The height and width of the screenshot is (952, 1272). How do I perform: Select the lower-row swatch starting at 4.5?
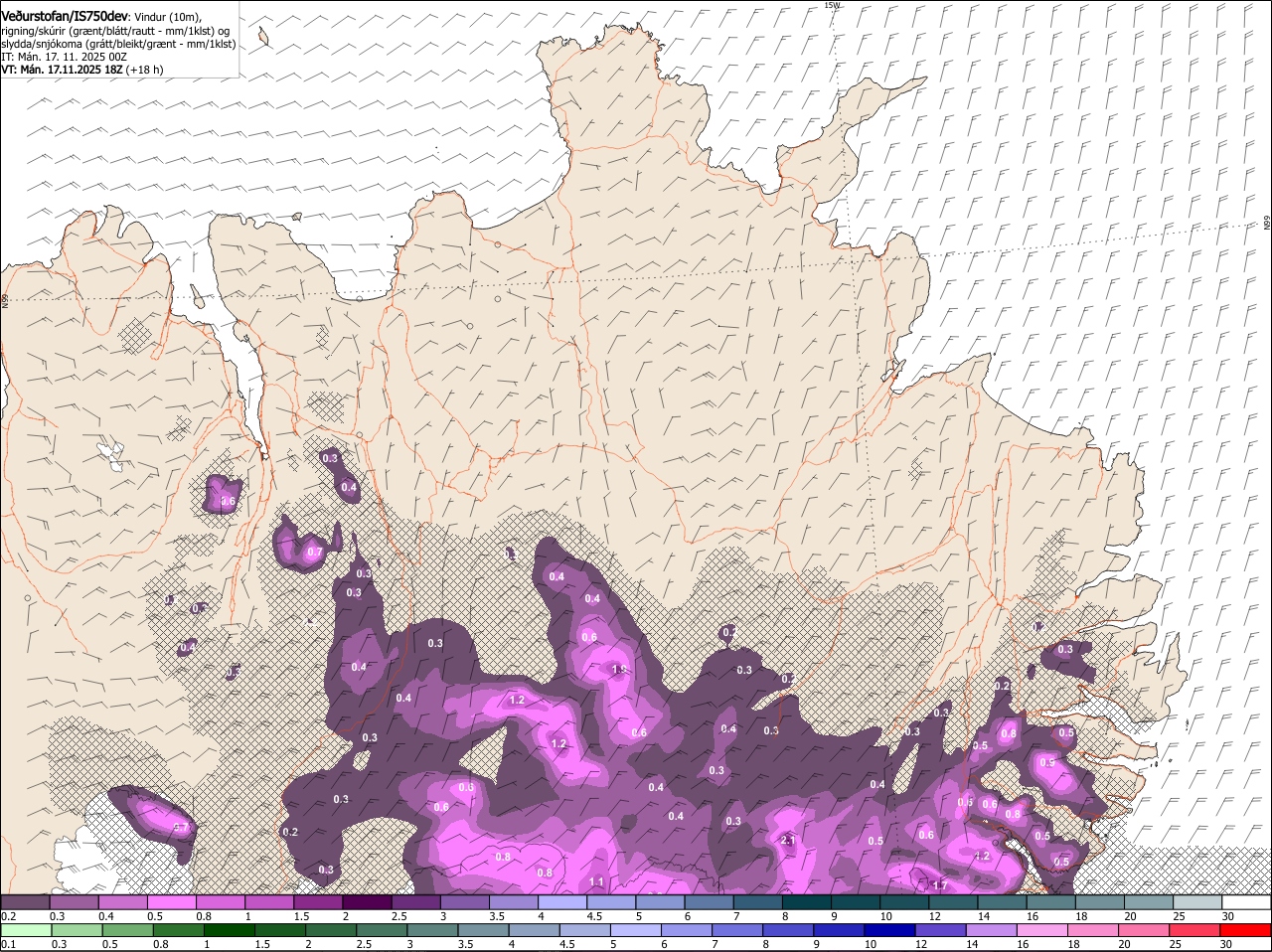tap(583, 930)
